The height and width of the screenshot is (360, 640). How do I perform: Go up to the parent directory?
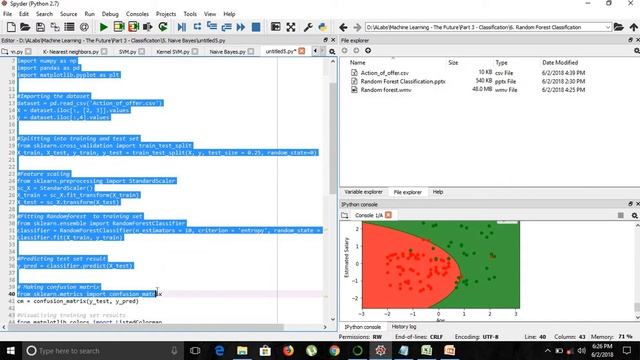[633, 27]
